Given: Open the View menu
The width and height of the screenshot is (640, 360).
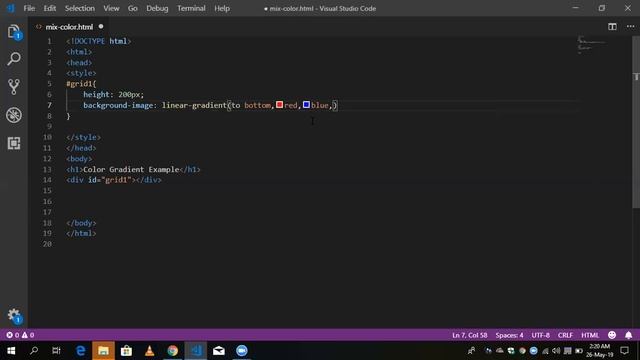Looking at the screenshot, I should tap(111, 8).
